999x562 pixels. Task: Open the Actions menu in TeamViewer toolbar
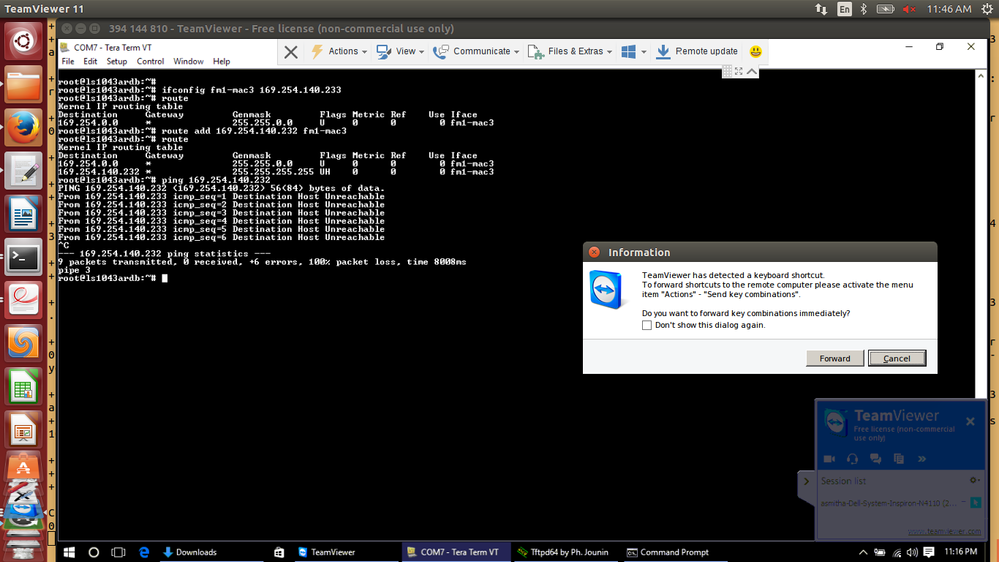coord(339,52)
